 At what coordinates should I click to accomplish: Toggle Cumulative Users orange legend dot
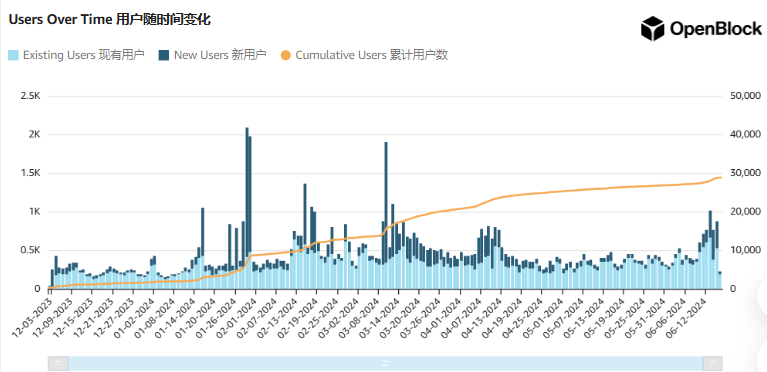pos(286,55)
